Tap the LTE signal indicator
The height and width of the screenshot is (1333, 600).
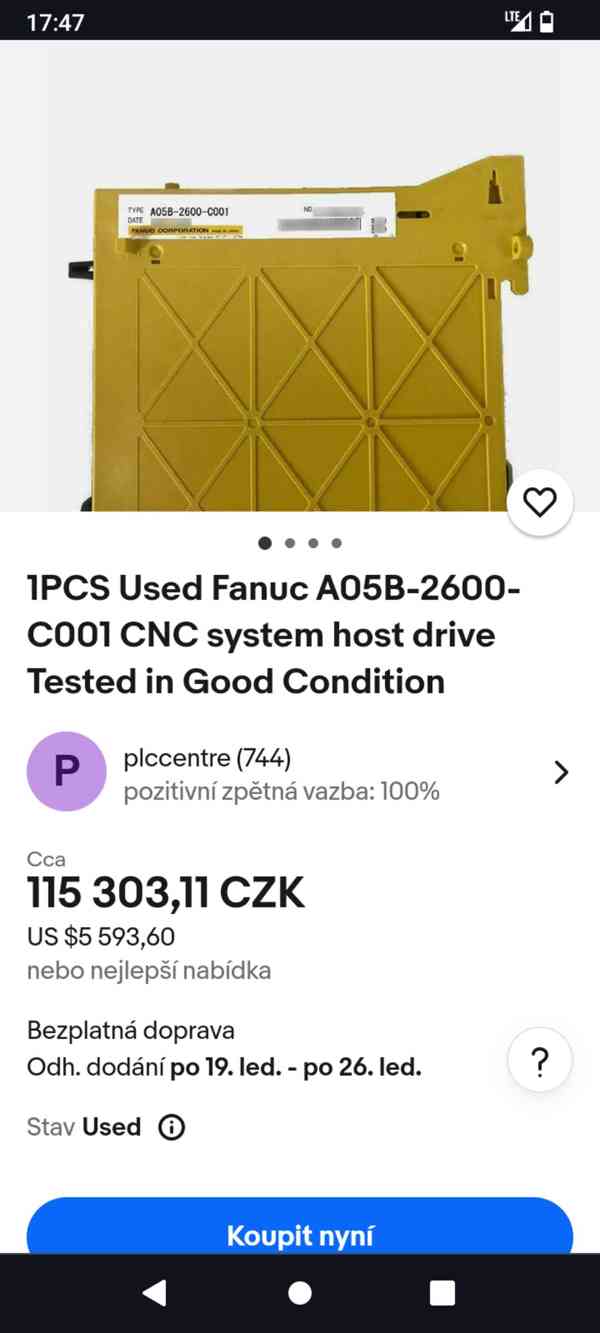517,21
